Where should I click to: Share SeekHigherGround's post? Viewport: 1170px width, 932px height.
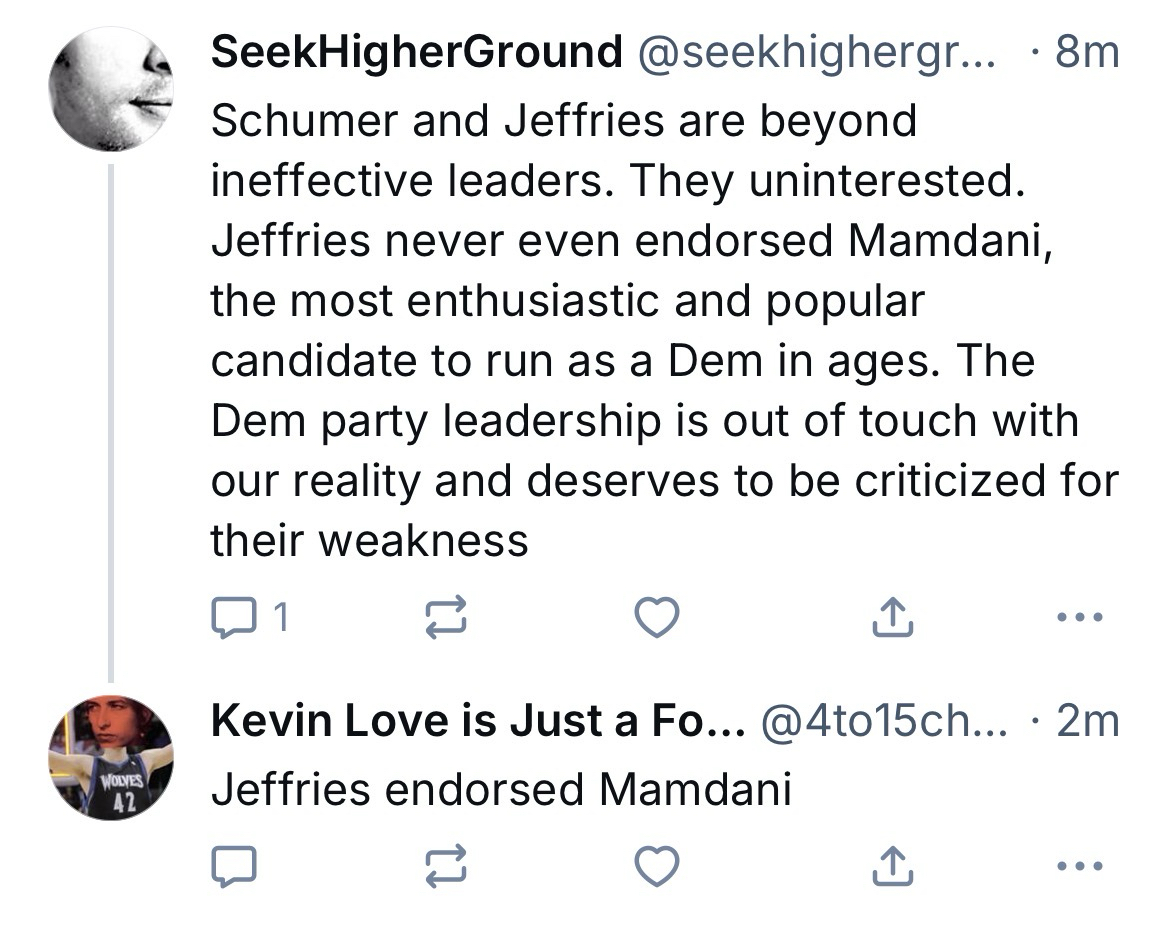(x=893, y=620)
